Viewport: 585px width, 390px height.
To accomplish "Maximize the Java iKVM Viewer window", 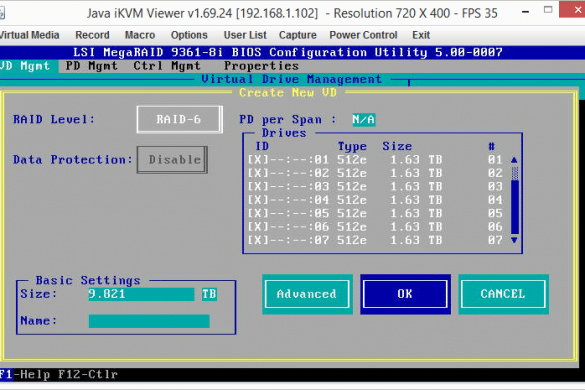I will pos(548,10).
